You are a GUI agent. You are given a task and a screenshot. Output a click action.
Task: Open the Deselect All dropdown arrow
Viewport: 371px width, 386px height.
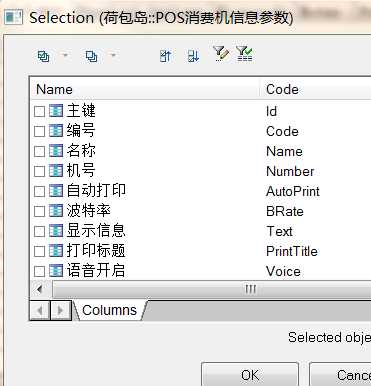click(113, 55)
